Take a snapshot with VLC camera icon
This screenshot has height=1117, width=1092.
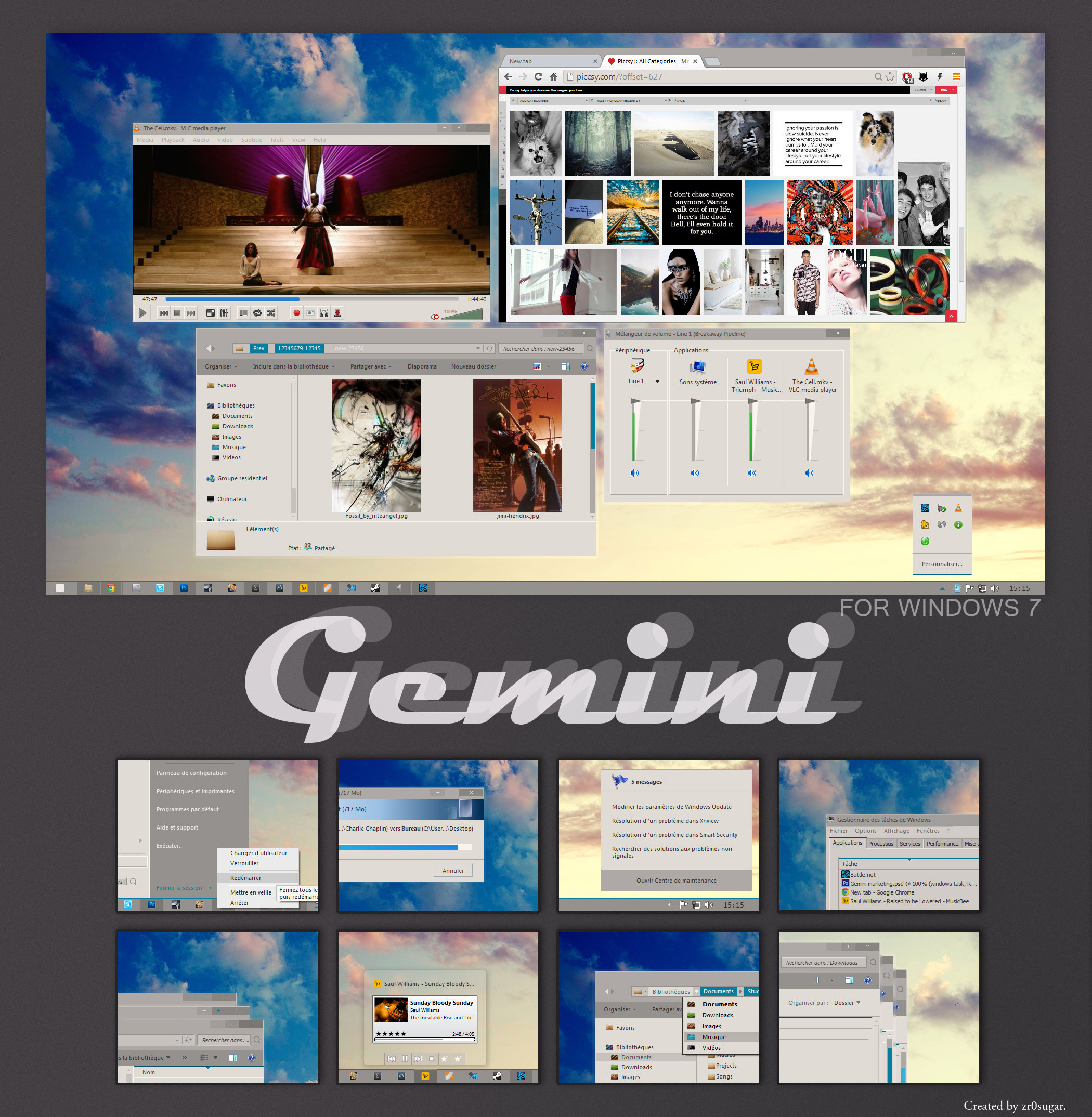click(x=310, y=313)
